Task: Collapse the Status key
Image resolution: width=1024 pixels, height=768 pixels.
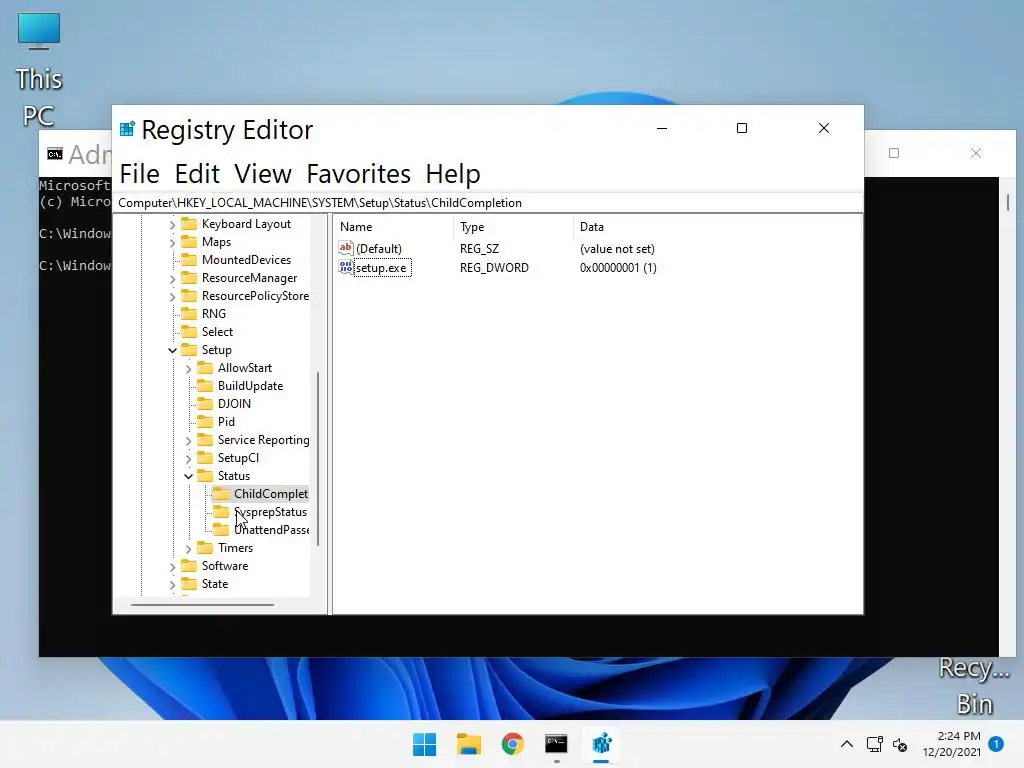Action: 189,477
